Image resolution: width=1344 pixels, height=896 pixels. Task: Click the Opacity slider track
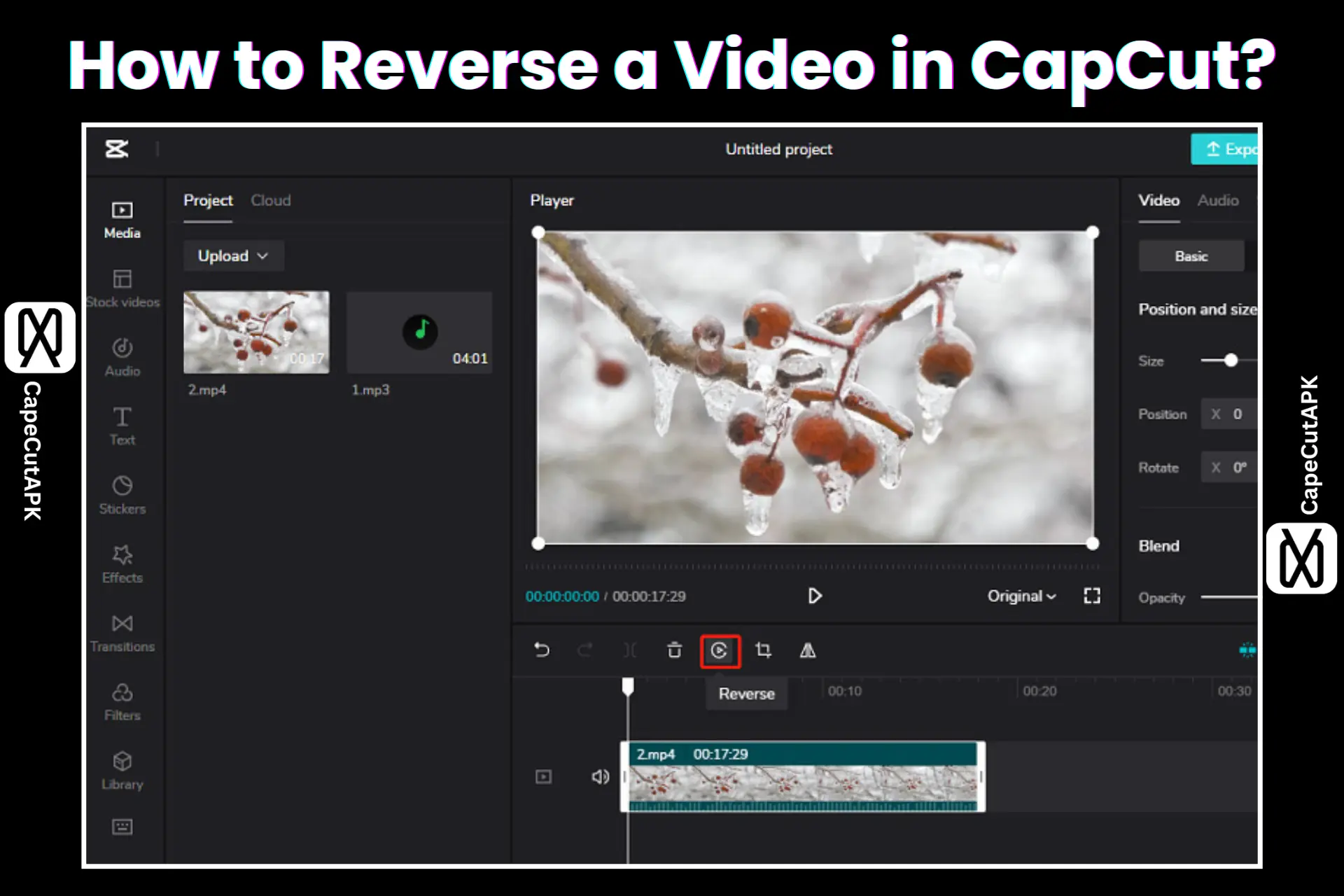[x=1229, y=597]
